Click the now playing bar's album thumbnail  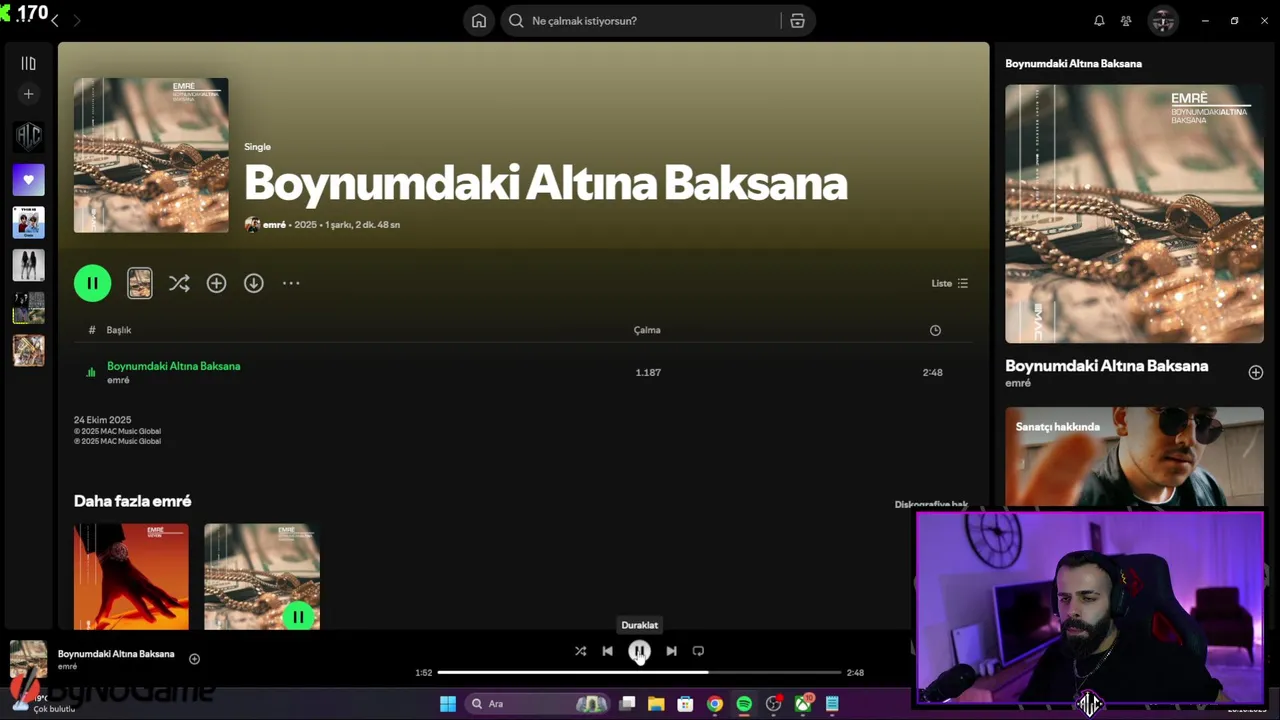pos(28,659)
